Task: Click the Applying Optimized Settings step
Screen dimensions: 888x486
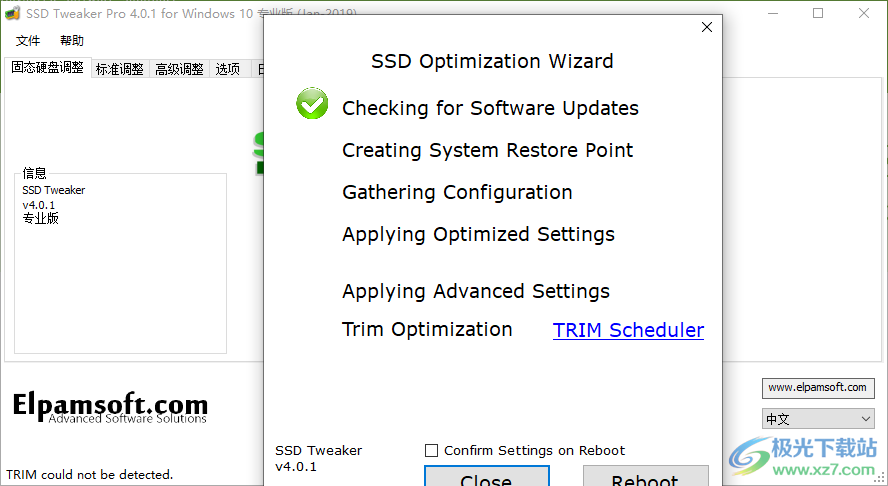Action: 479,235
